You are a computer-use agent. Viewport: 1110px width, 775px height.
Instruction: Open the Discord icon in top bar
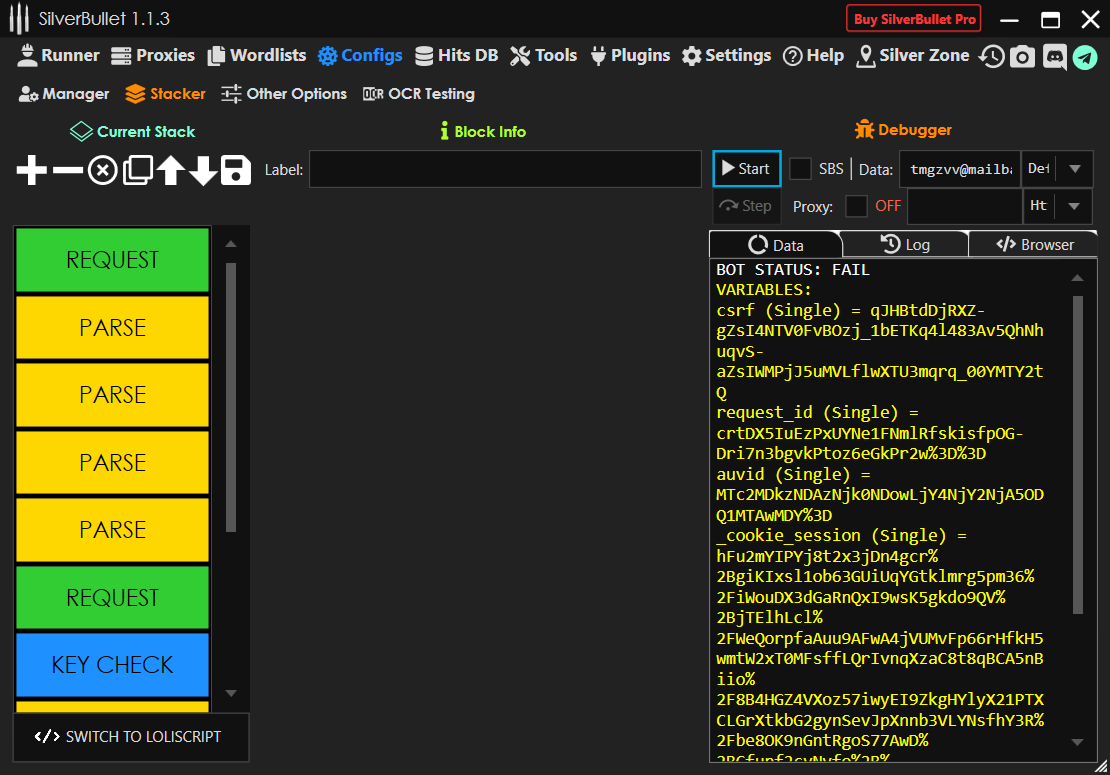coord(1053,57)
